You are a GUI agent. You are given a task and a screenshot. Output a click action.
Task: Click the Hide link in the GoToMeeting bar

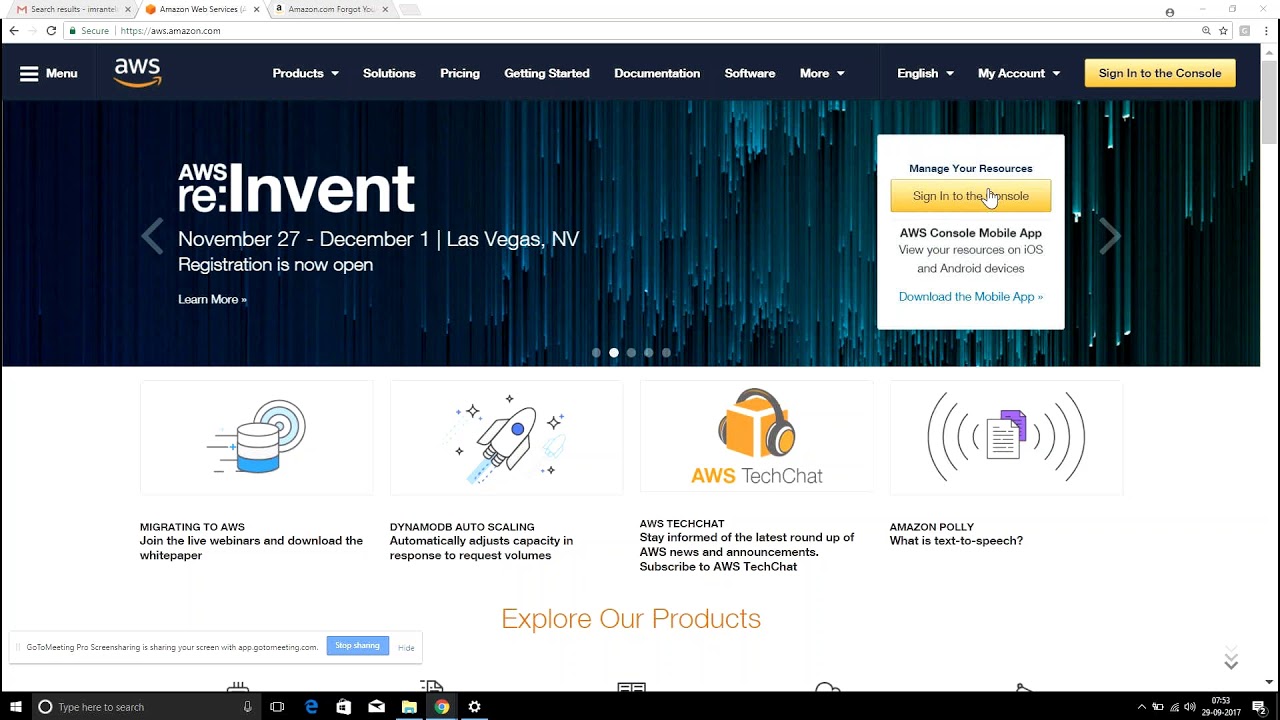tap(406, 648)
